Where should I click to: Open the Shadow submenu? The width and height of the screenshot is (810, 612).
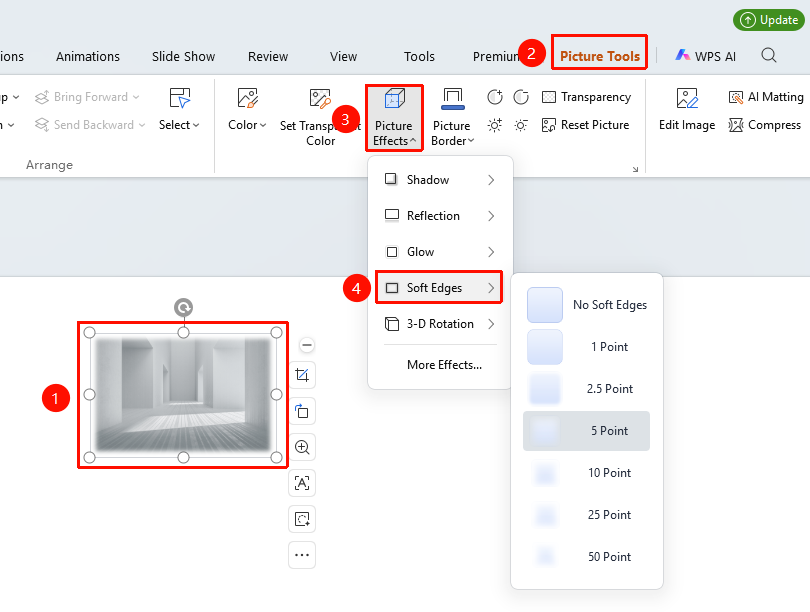pyautogui.click(x=440, y=180)
